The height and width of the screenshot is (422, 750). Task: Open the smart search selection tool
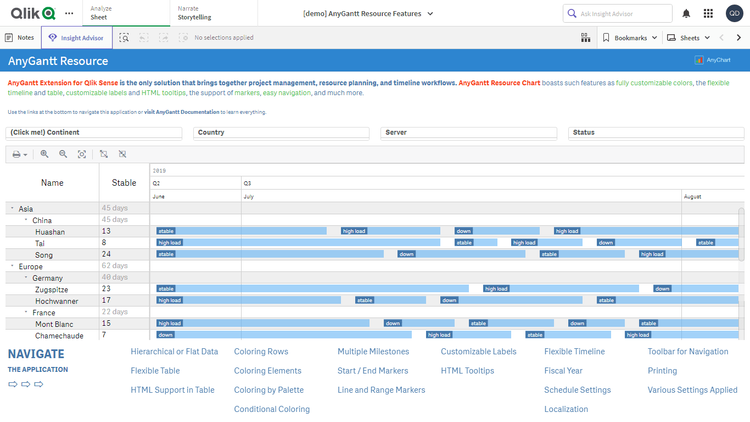(x=124, y=37)
